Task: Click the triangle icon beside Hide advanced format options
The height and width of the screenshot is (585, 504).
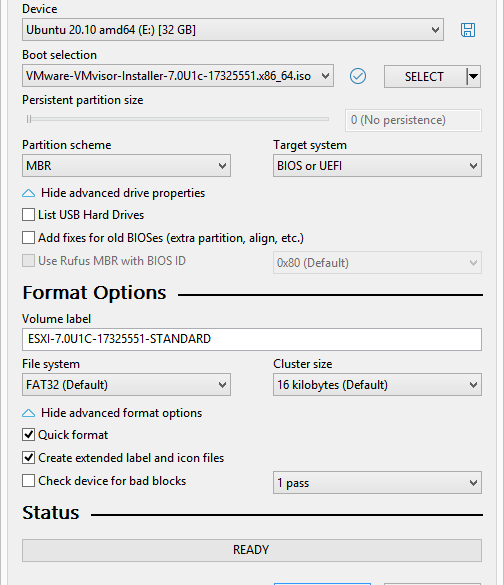Action: (x=28, y=413)
